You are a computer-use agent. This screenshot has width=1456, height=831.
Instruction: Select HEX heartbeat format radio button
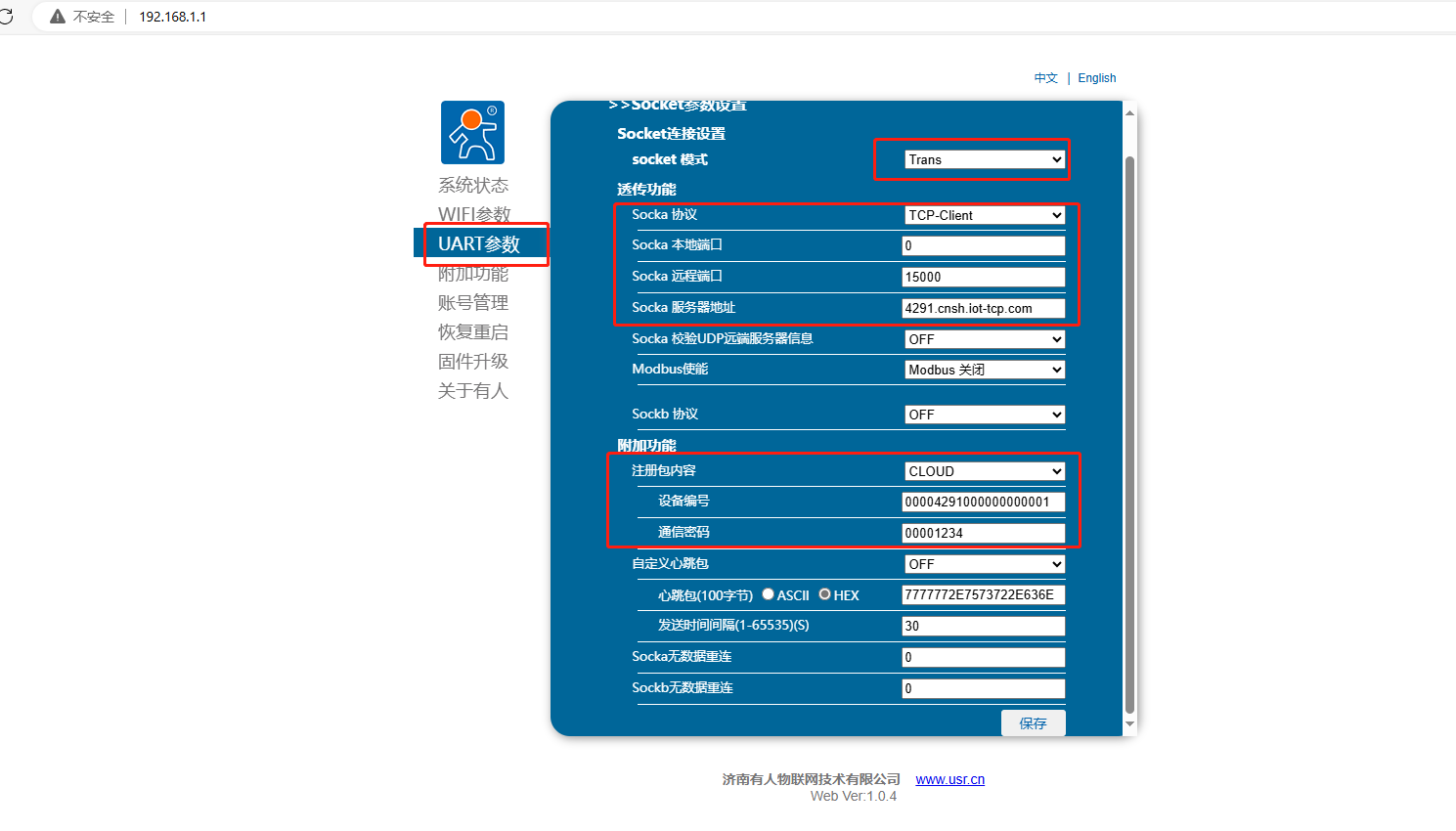click(x=824, y=594)
